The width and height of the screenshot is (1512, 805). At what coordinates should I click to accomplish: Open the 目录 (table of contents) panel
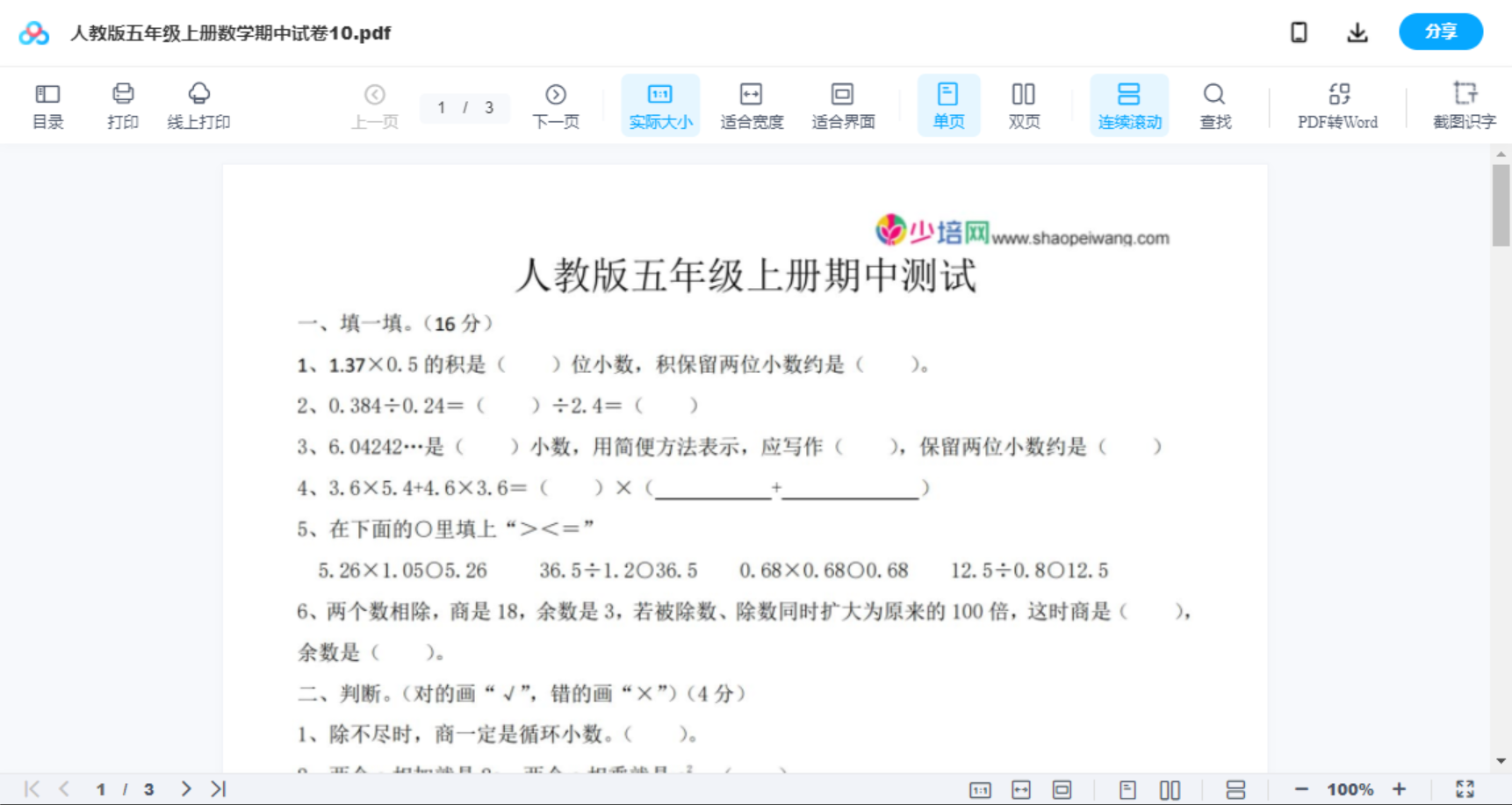47,104
